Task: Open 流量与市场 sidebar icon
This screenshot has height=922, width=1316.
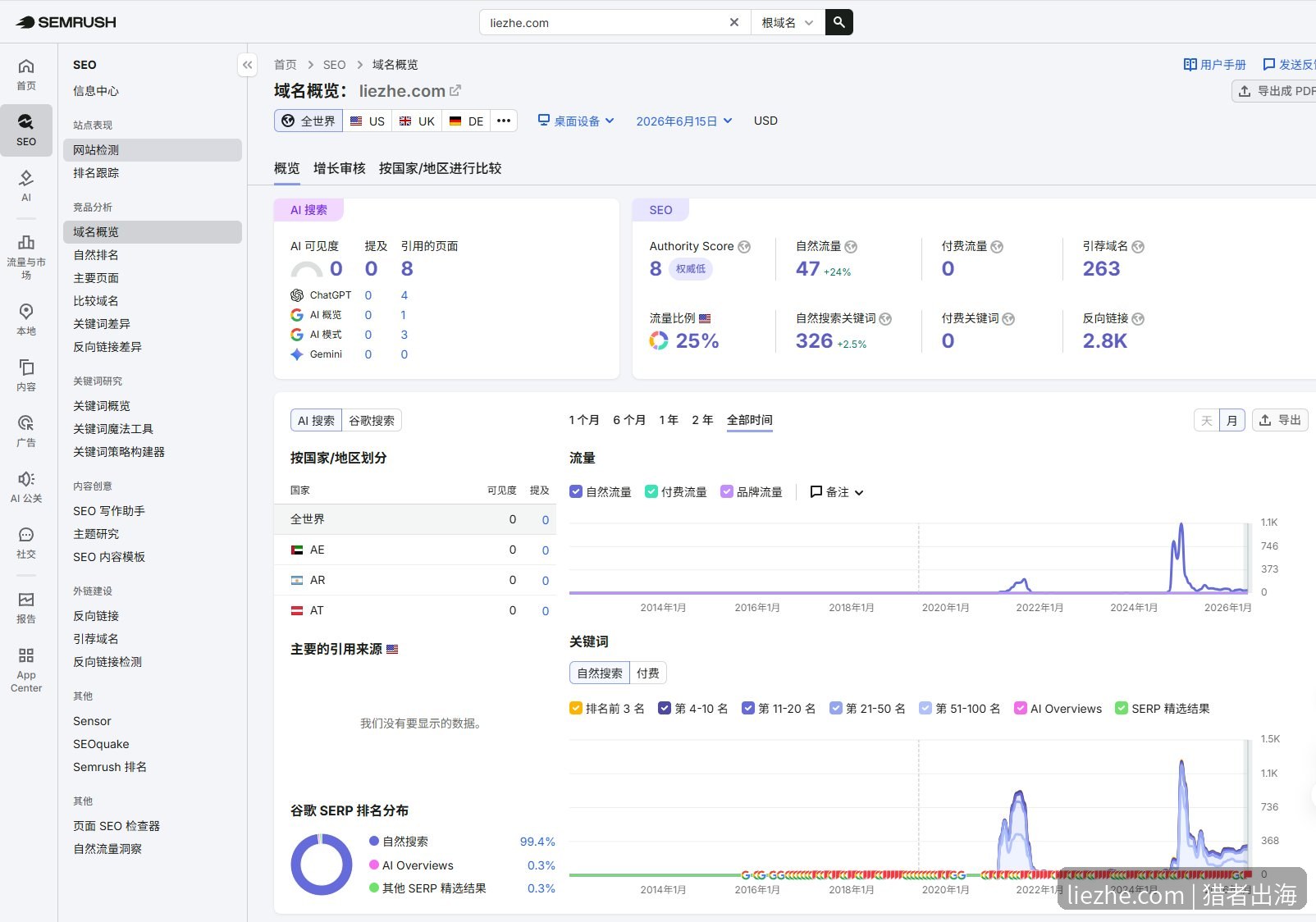Action: click(26, 257)
